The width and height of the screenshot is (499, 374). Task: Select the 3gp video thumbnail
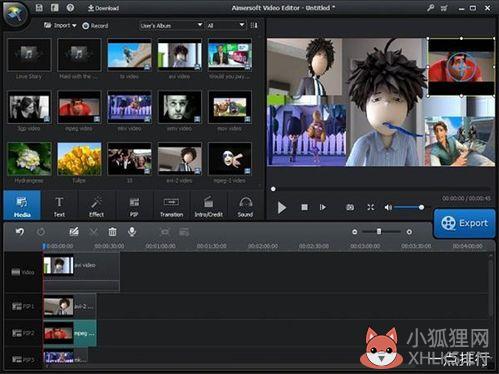click(29, 107)
